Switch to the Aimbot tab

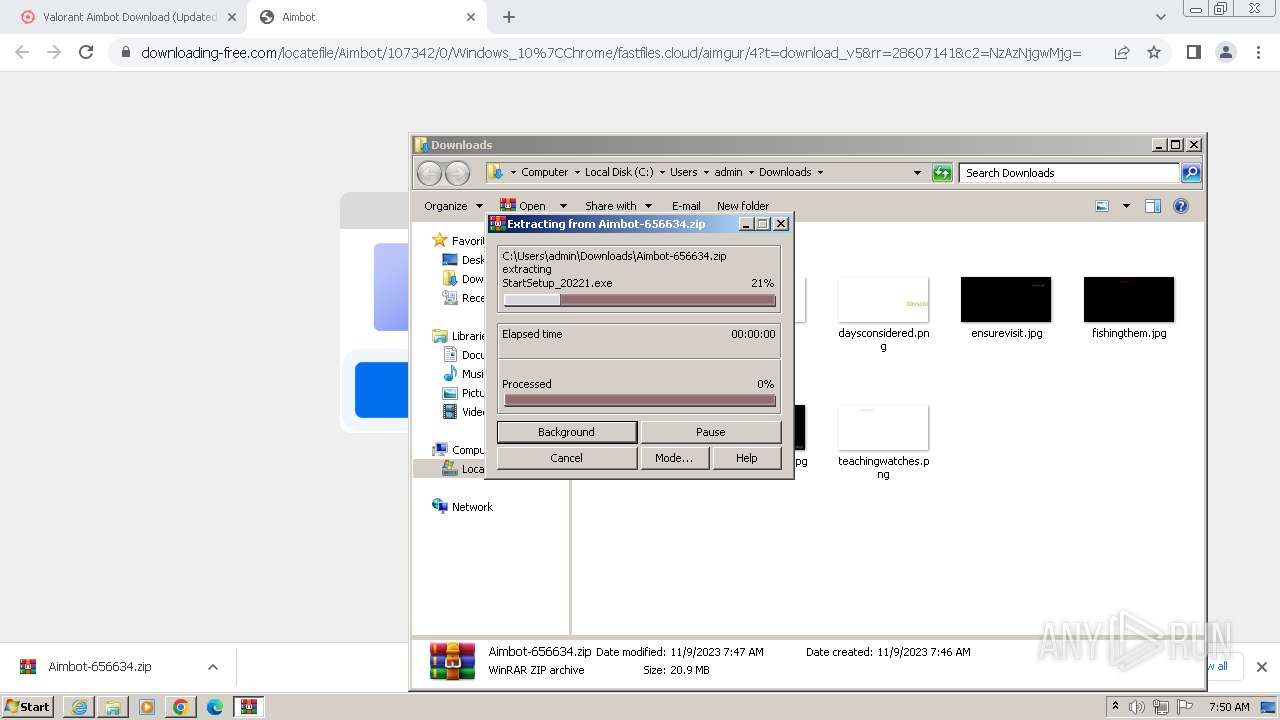coord(366,17)
